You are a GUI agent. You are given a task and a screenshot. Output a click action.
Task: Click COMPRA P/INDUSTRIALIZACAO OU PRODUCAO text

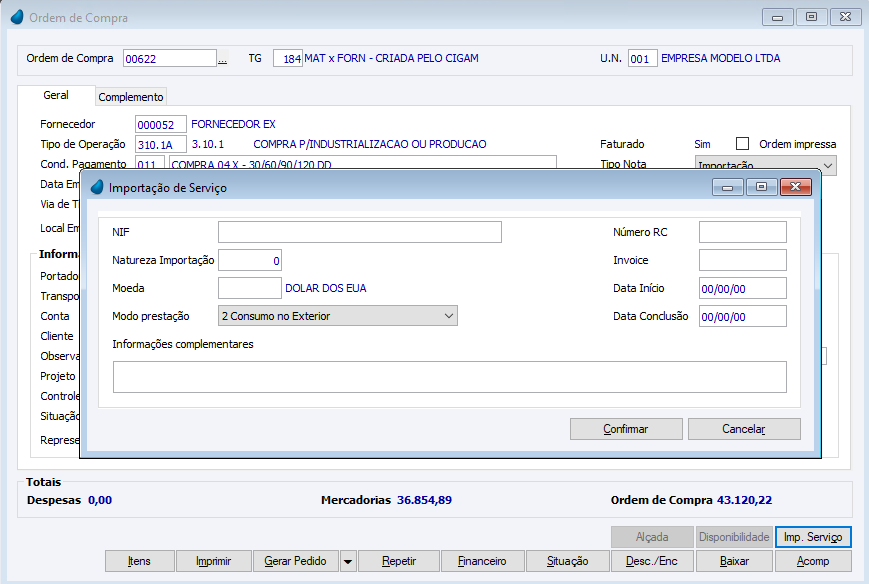(x=370, y=144)
